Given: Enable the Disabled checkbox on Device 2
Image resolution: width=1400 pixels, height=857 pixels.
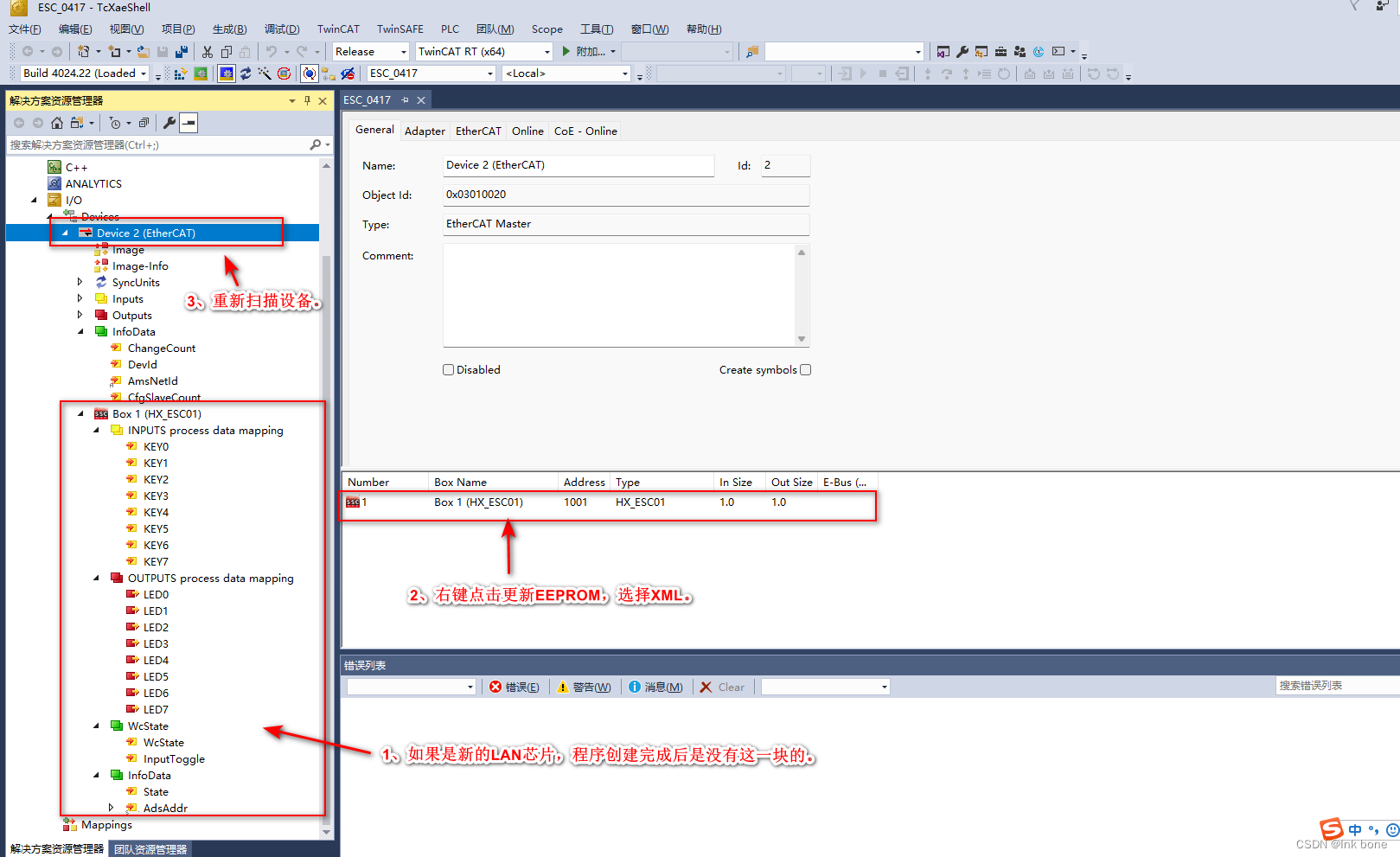Looking at the screenshot, I should [449, 369].
